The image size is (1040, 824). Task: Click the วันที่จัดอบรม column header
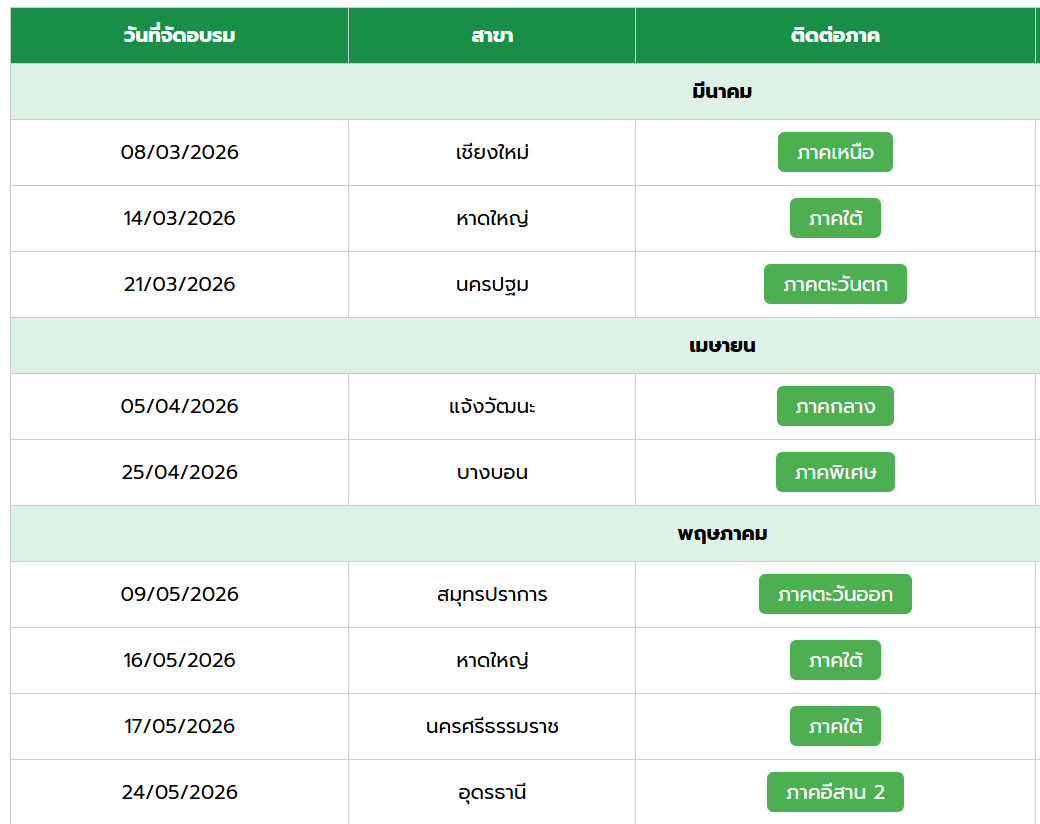(179, 36)
